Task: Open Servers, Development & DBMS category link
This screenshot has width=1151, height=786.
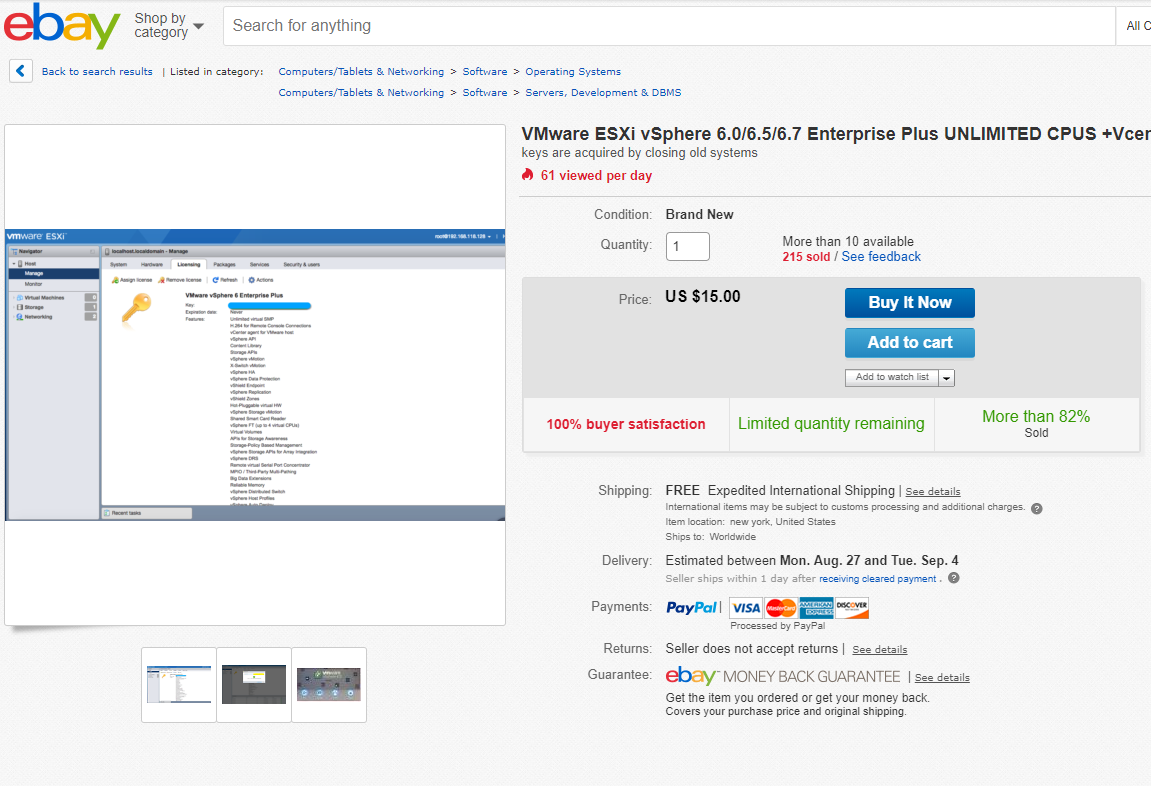Action: pos(603,92)
